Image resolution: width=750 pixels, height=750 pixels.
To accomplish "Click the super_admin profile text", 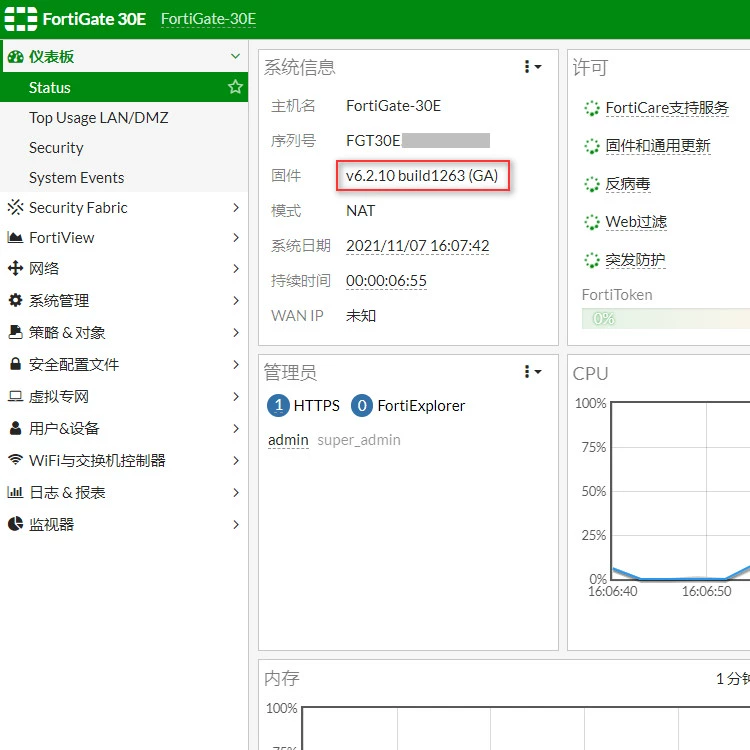I will 359,440.
